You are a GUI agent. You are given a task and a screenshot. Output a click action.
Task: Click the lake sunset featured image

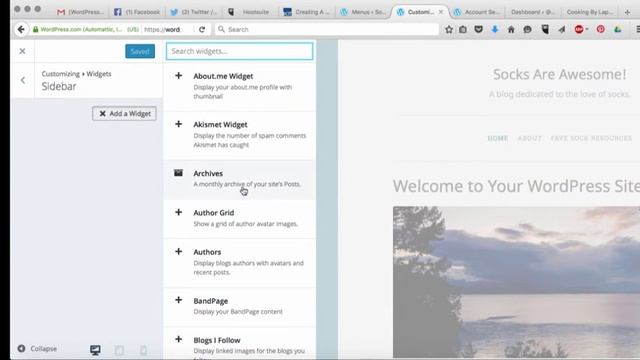pos(516,282)
